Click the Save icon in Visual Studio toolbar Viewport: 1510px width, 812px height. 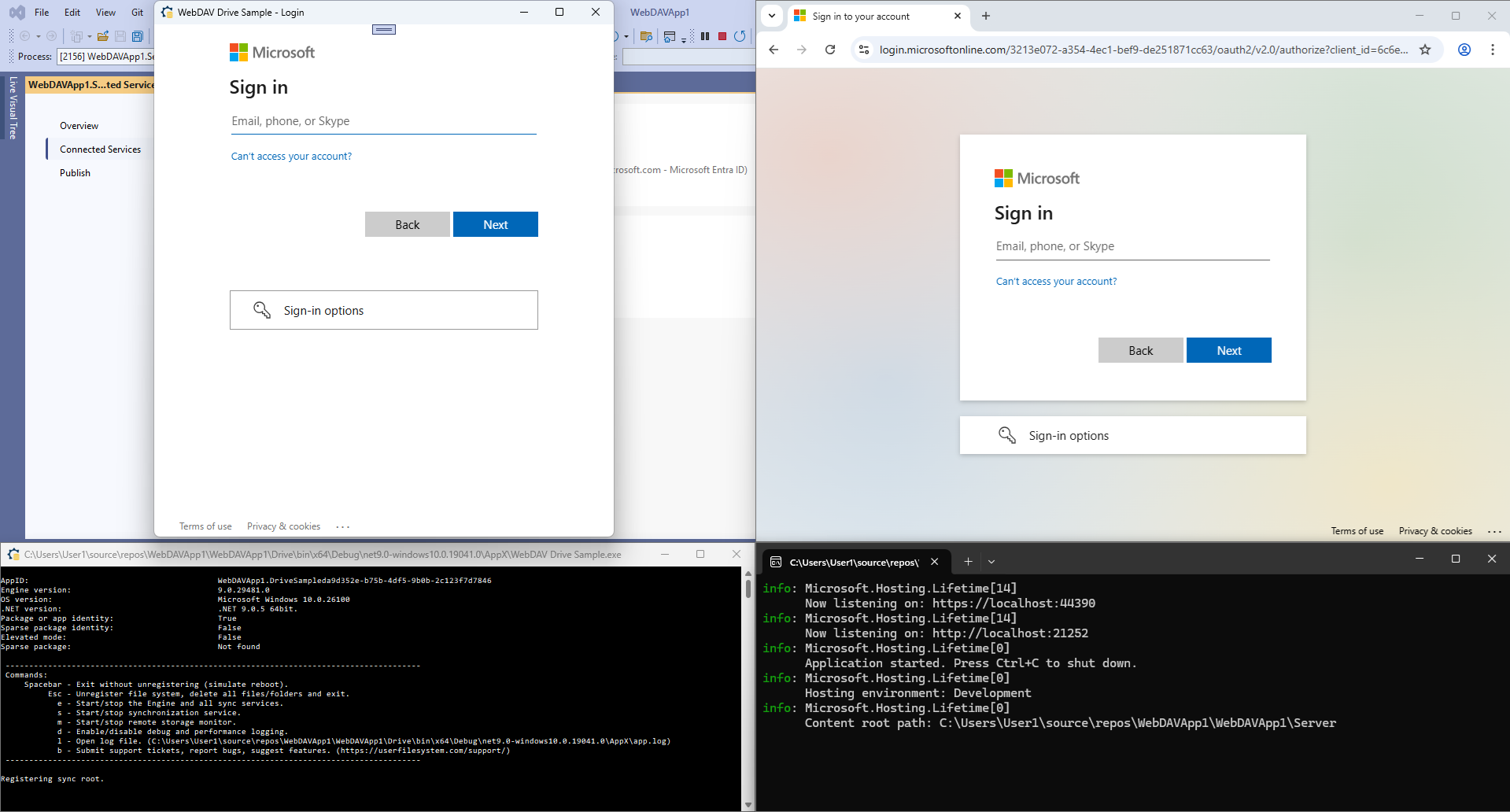[120, 36]
